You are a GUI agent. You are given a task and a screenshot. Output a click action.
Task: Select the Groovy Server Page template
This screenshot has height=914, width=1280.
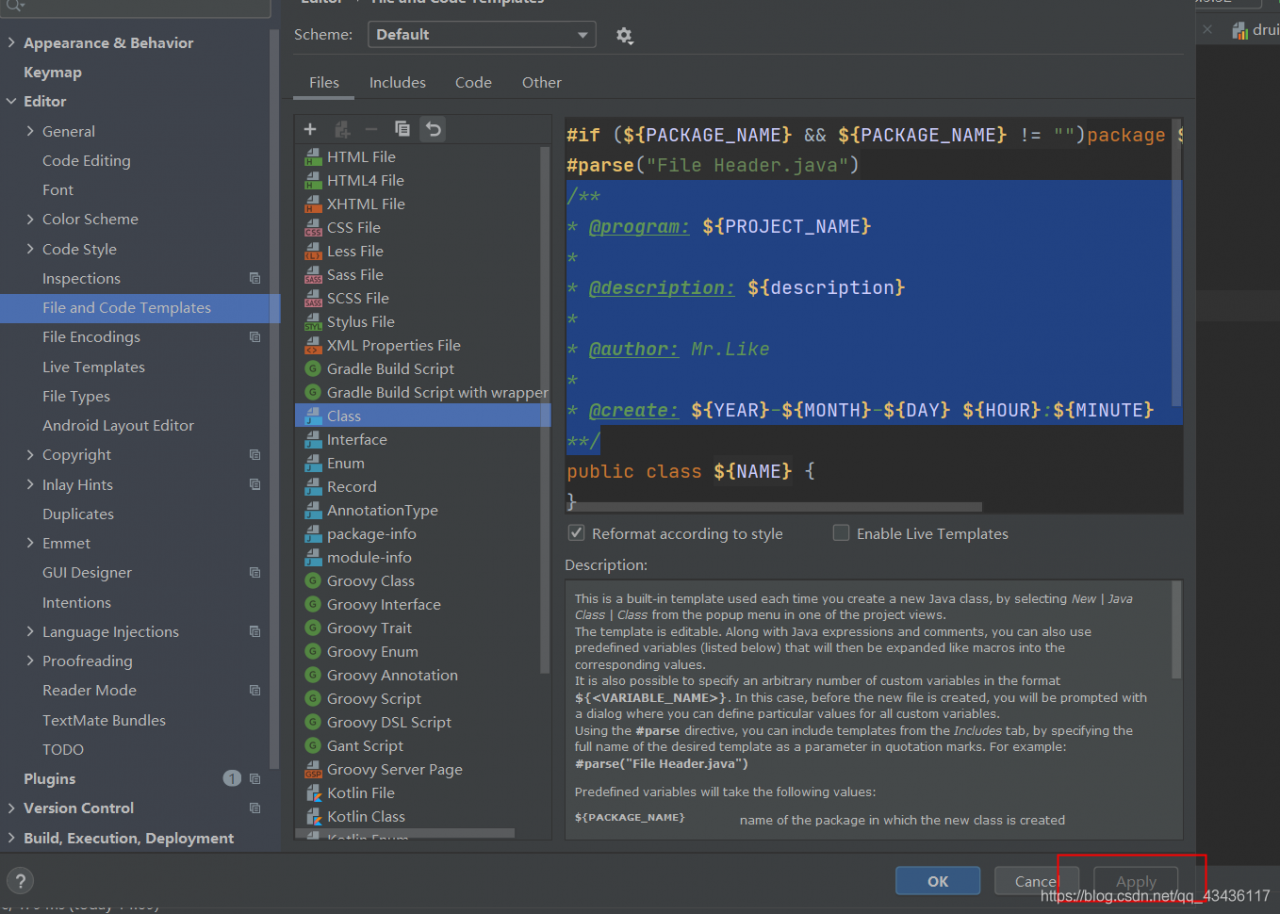394,770
